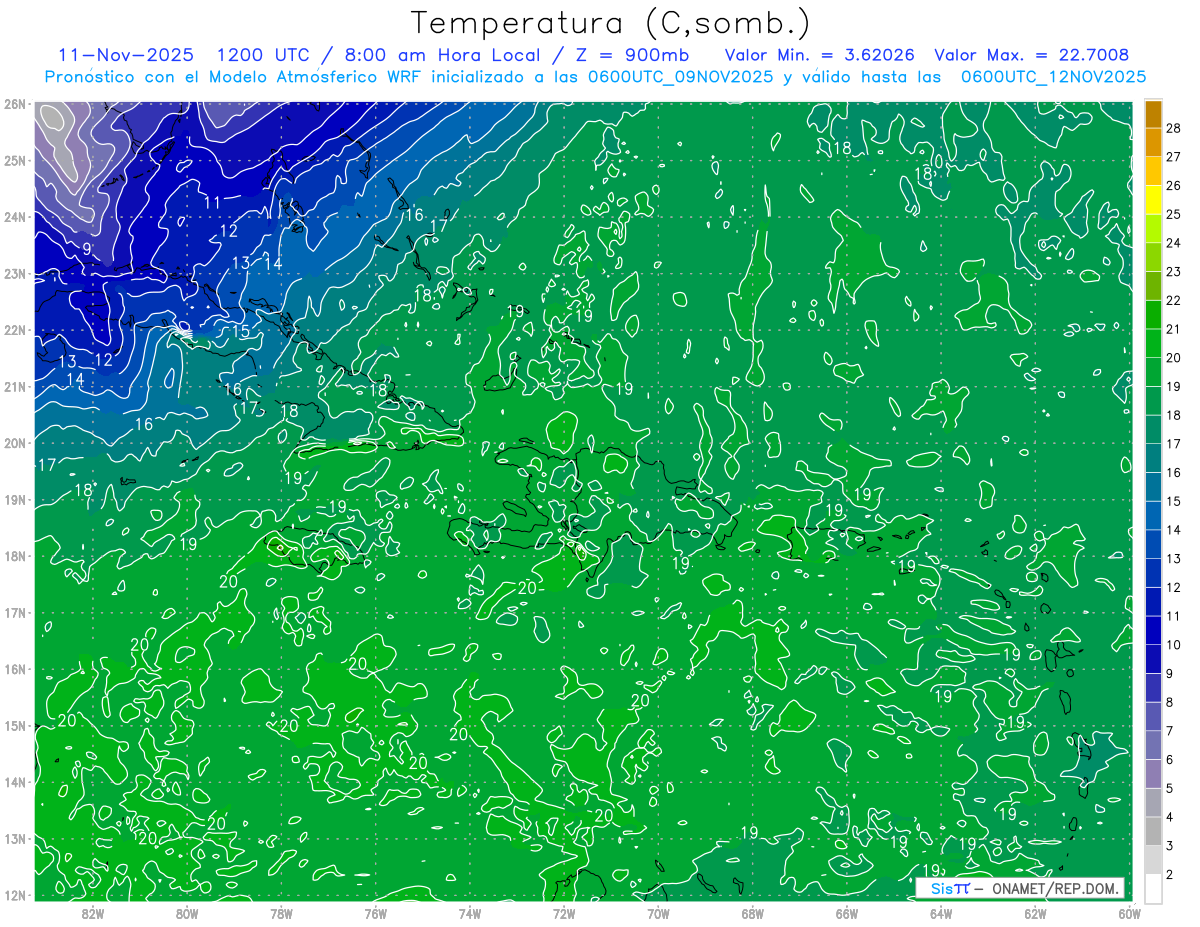Image resolution: width=1200 pixels, height=927 pixels.
Task: Click the 'Temperatura (C,somb.)' chart title
Action: [x=611, y=23]
